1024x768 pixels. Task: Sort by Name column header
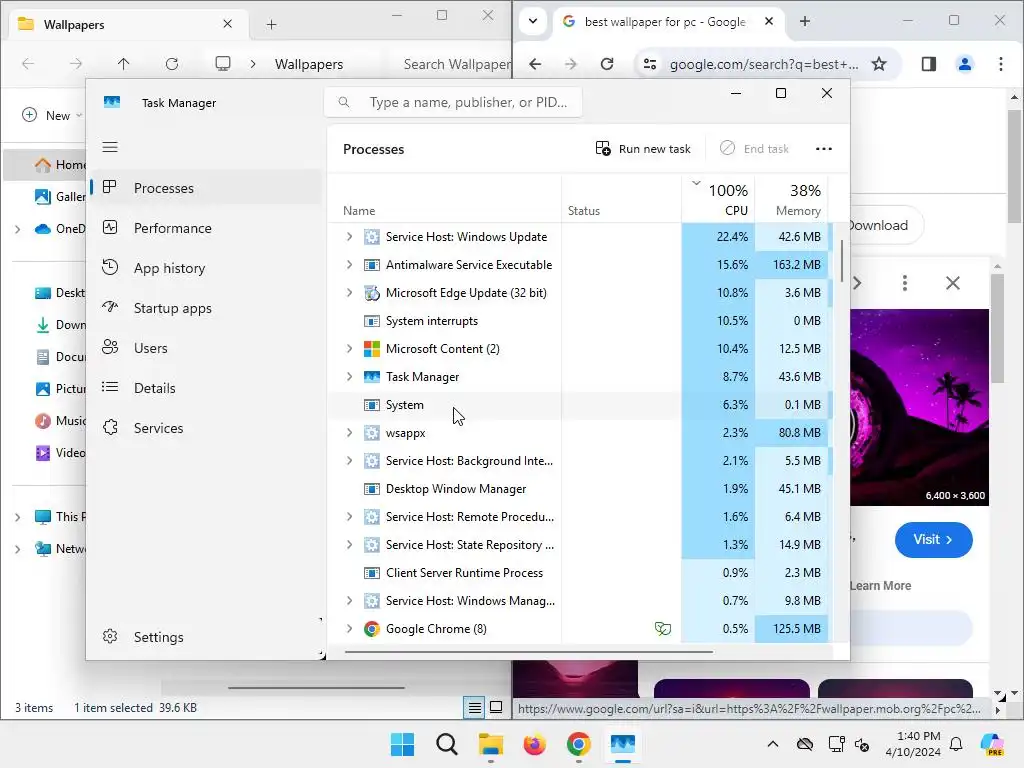point(444,199)
